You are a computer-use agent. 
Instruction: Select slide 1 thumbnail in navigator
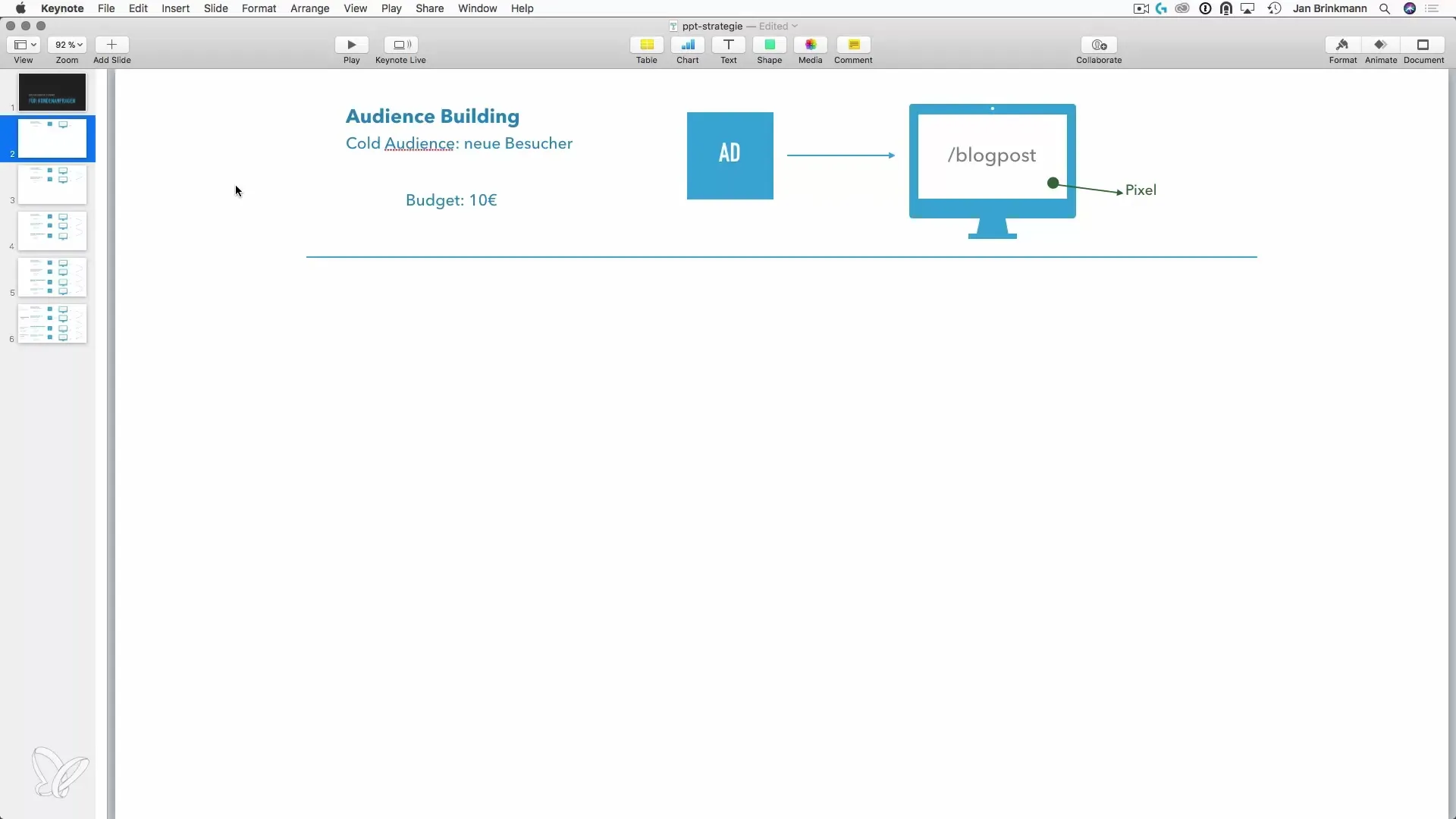pos(52,92)
